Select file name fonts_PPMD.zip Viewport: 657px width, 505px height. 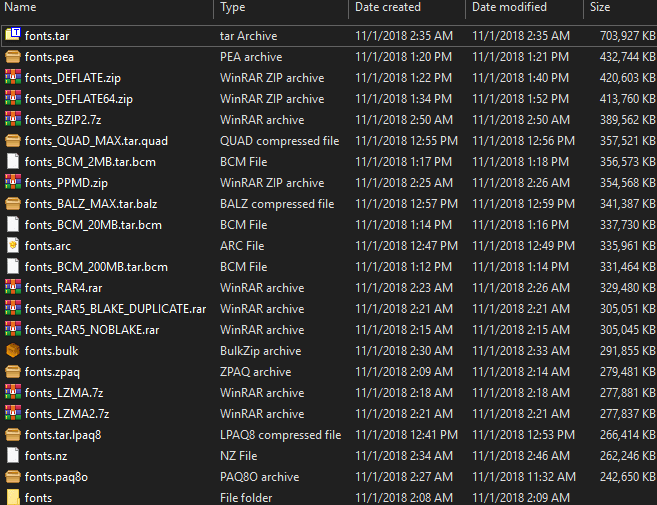66,183
